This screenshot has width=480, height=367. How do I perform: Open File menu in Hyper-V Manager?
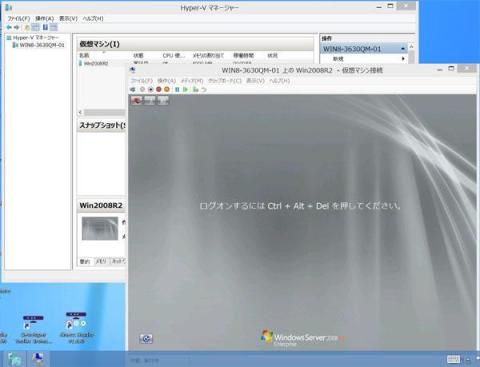(19, 19)
